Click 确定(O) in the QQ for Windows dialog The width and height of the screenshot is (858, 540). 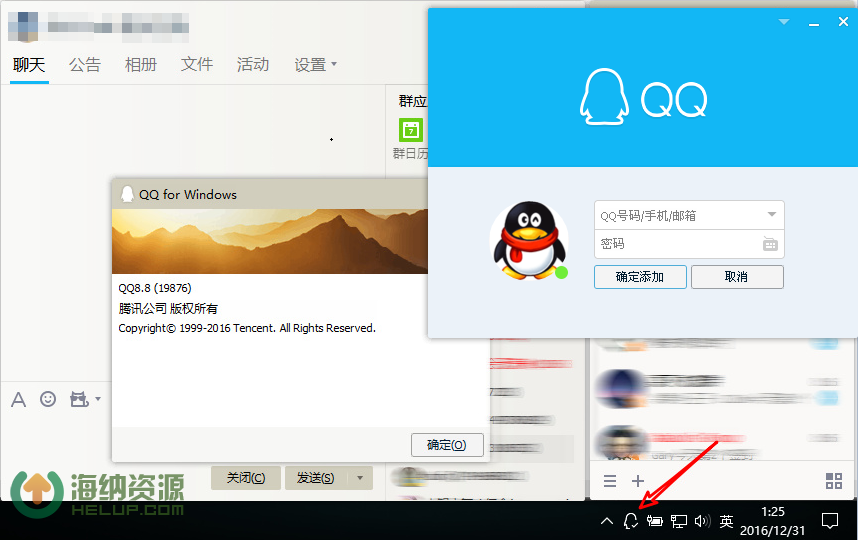click(447, 445)
